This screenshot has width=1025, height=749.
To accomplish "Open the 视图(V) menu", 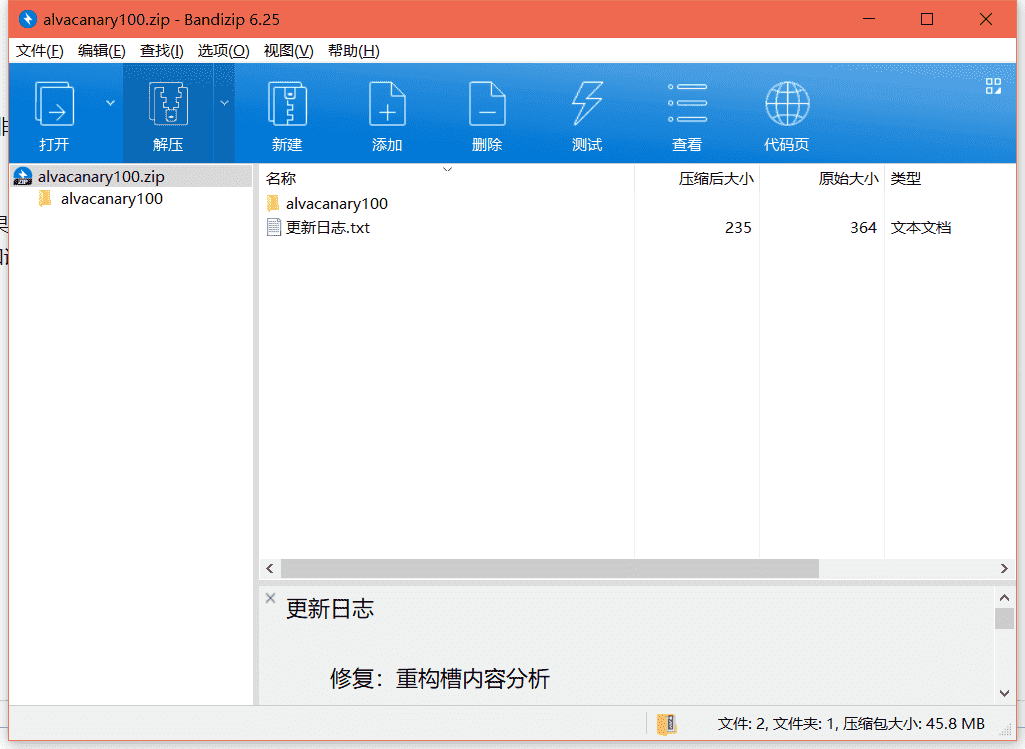I will 288,51.
